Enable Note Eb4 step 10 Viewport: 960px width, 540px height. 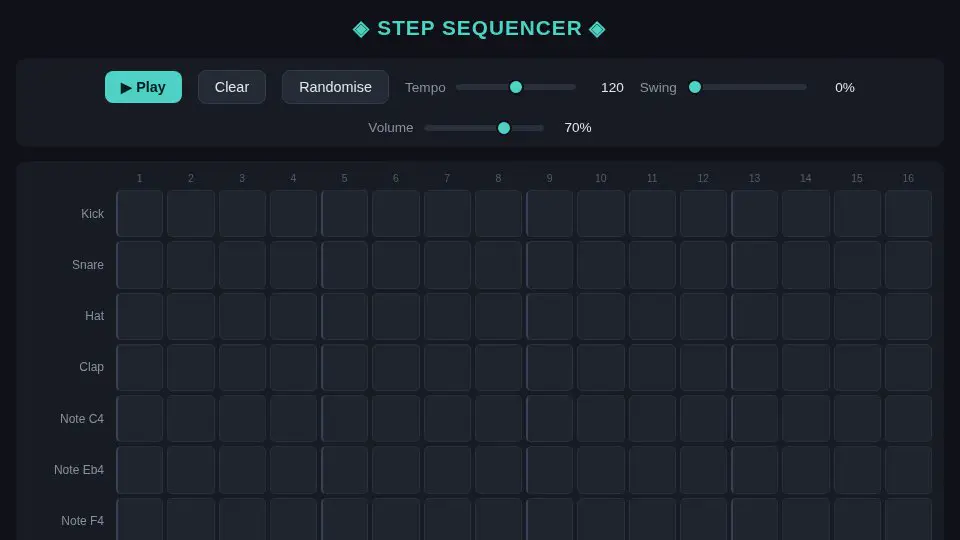coord(601,470)
